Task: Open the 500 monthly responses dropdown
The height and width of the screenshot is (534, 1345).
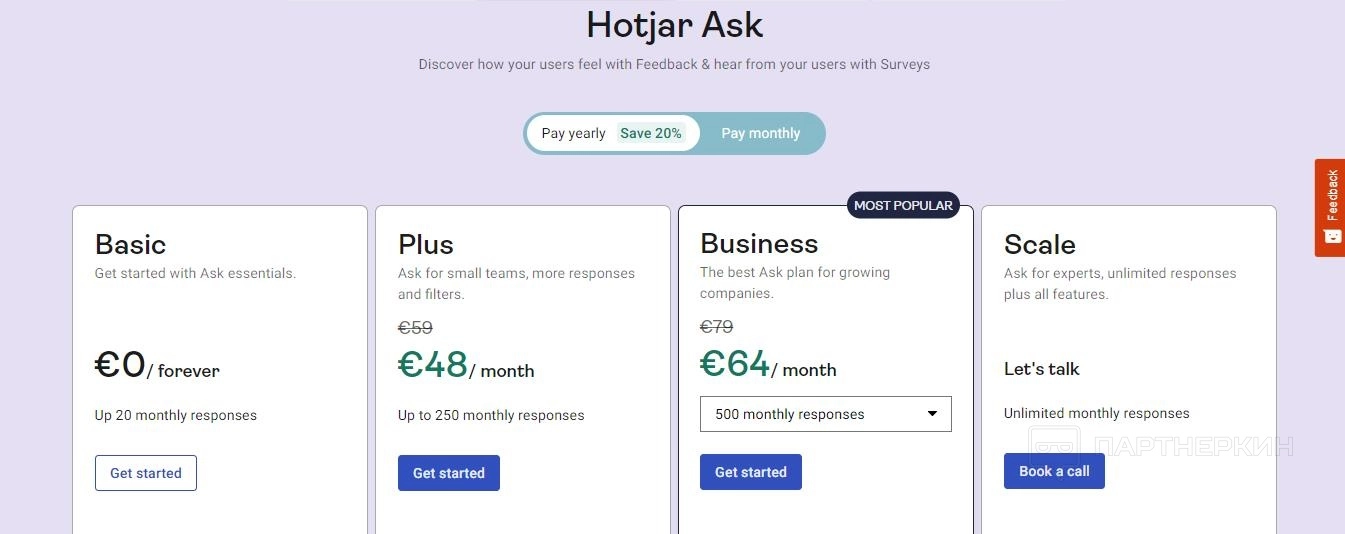Action: tap(825, 414)
